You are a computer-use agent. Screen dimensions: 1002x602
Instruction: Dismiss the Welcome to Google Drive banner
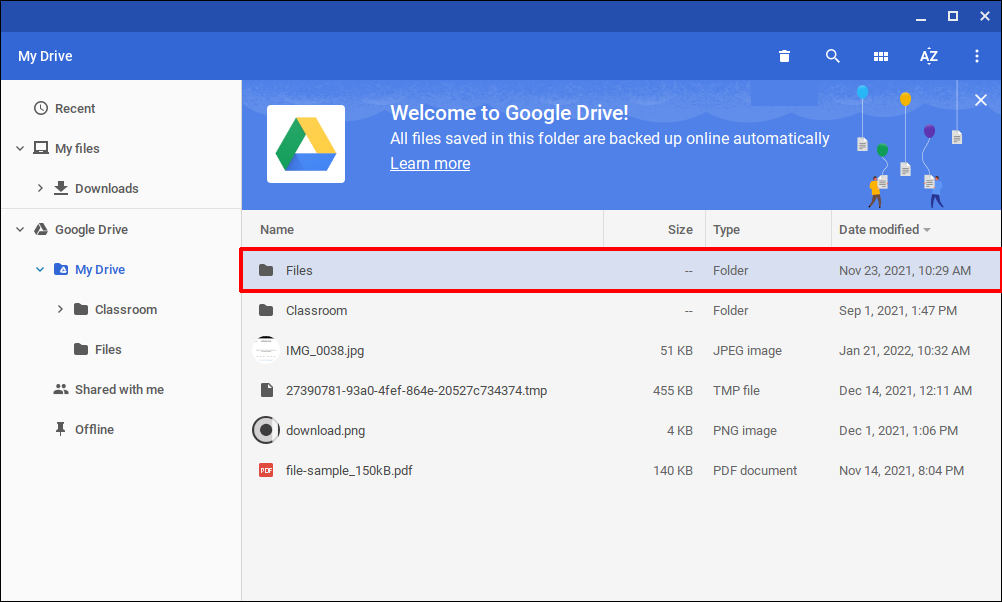(x=981, y=100)
